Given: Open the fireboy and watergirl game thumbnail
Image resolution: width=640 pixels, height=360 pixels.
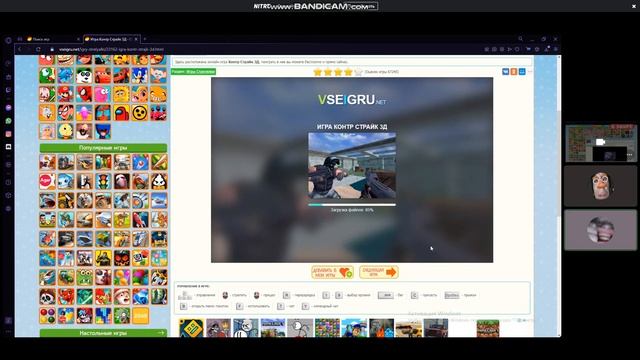Looking at the screenshot, I should click(x=381, y=328).
